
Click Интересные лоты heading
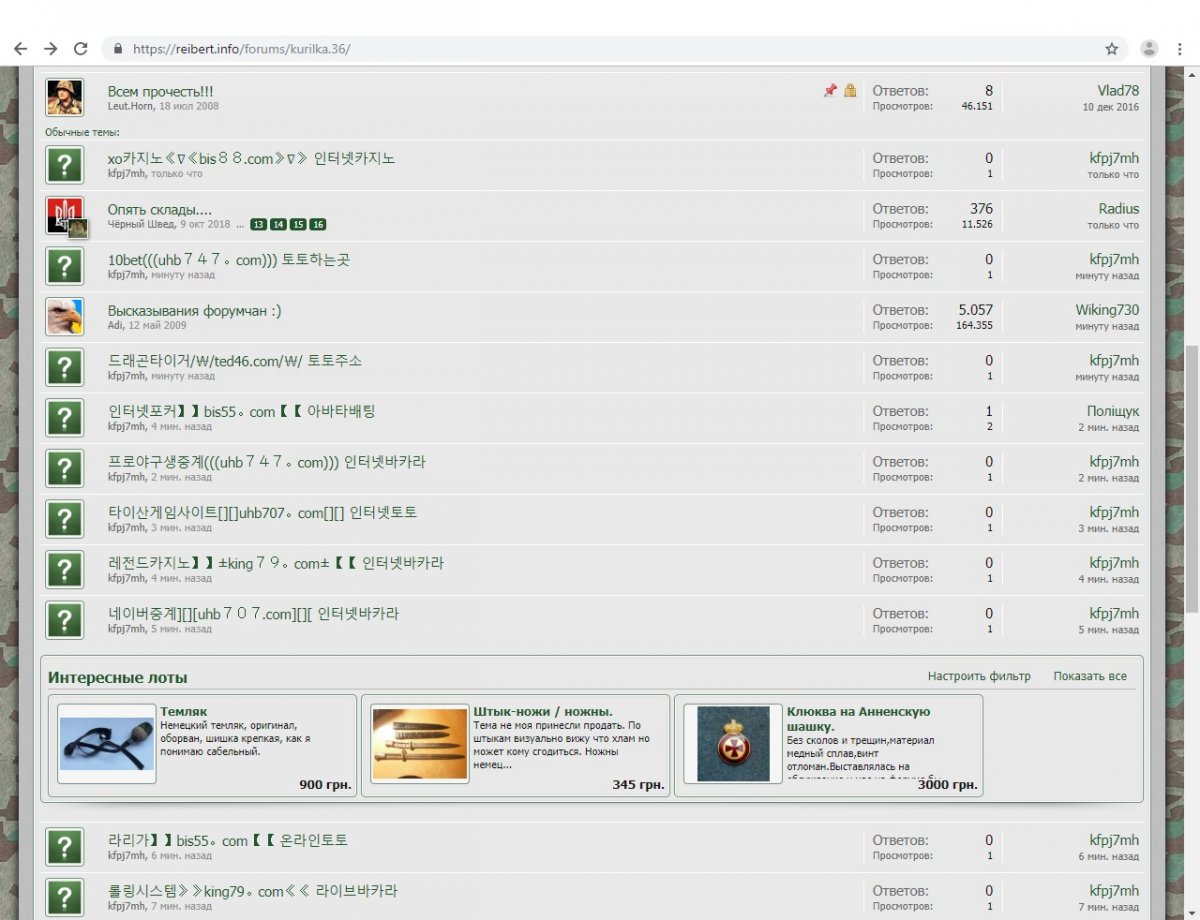coord(118,677)
